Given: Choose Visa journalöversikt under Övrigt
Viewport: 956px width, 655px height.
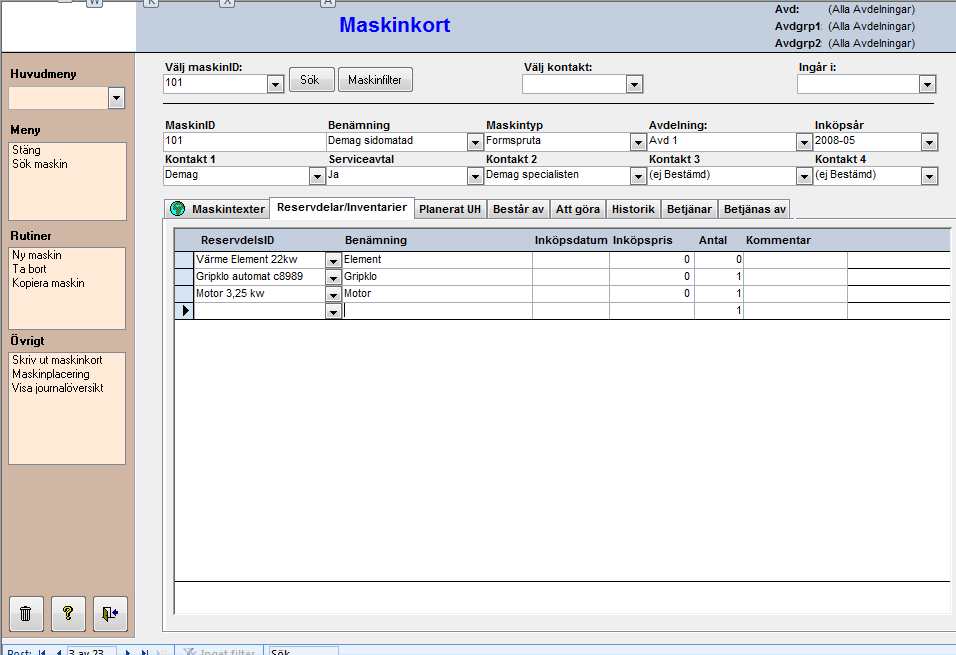Looking at the screenshot, I should [x=58, y=388].
